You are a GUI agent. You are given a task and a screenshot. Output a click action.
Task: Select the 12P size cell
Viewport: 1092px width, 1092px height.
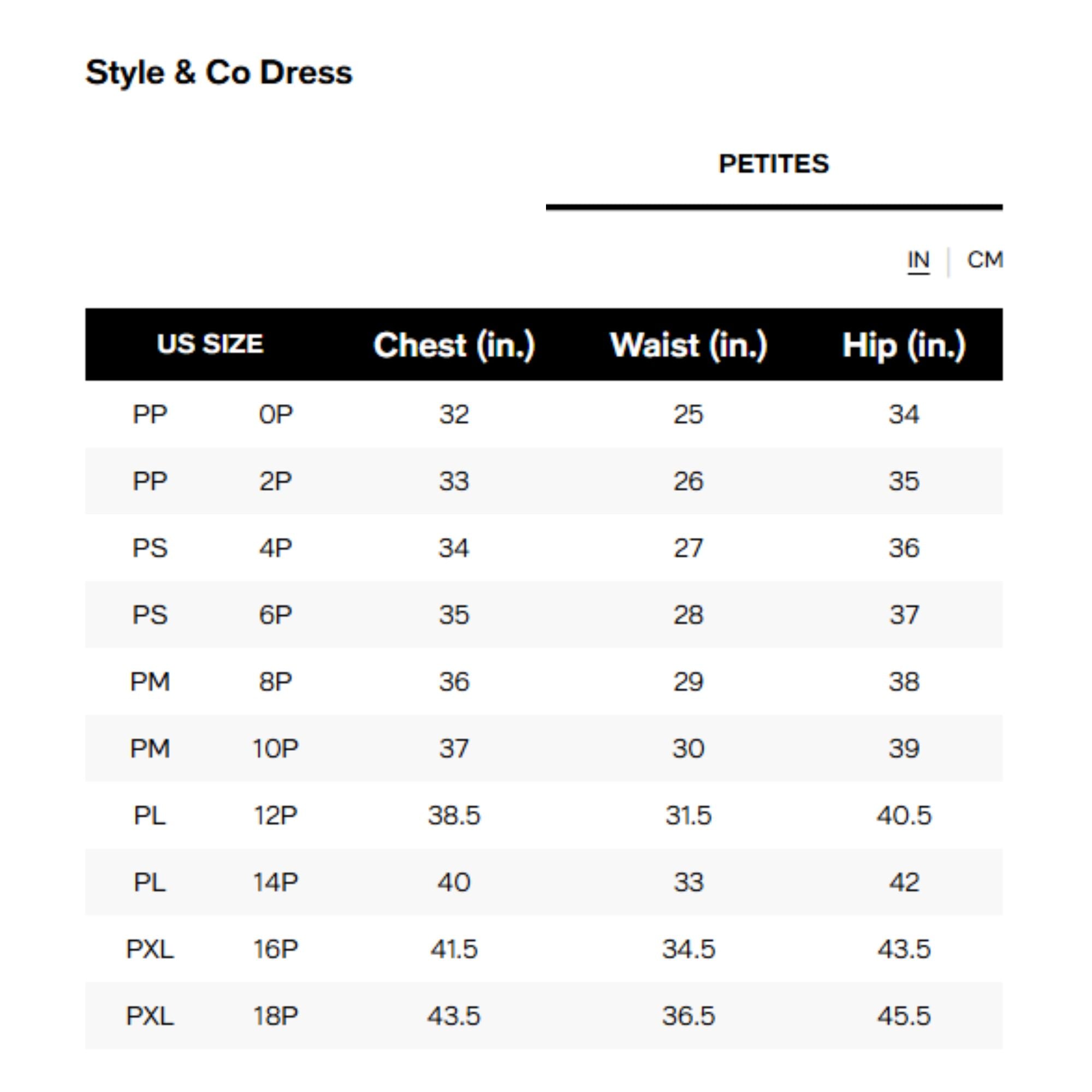click(x=275, y=816)
